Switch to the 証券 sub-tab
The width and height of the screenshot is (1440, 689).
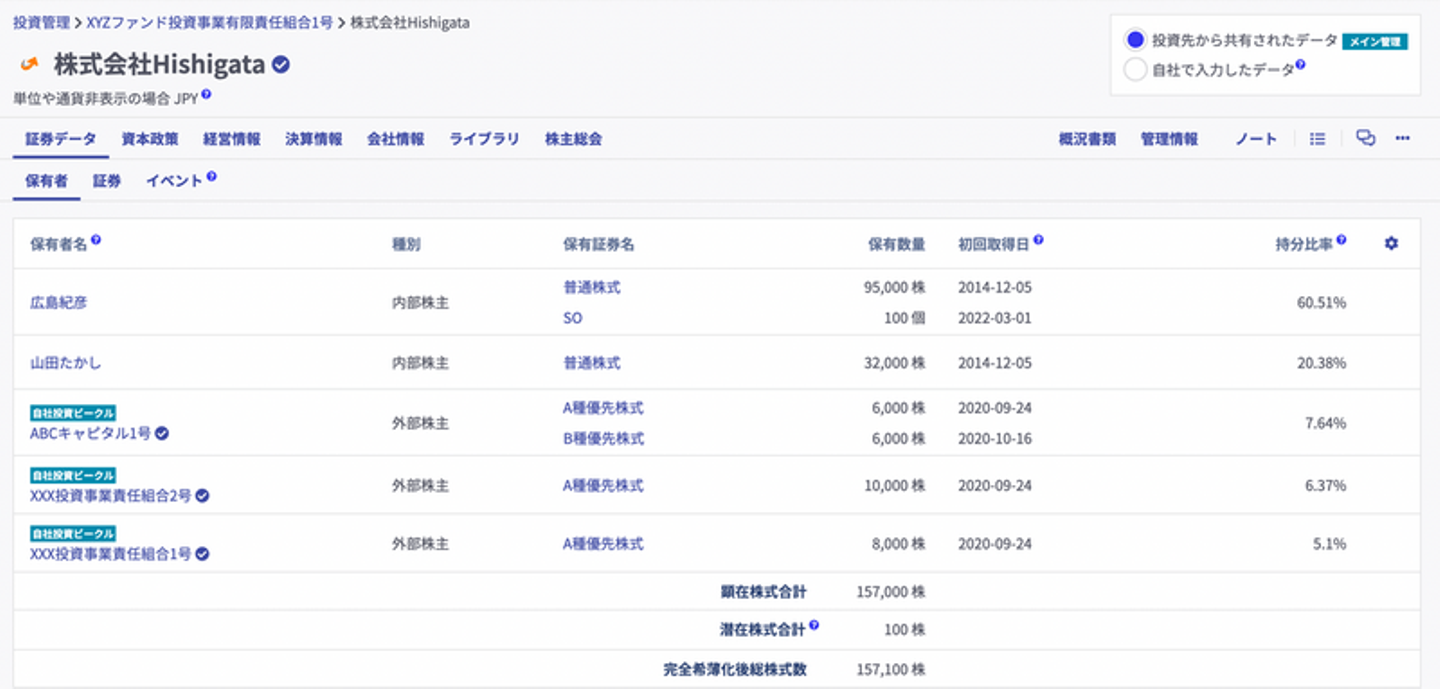(x=107, y=181)
